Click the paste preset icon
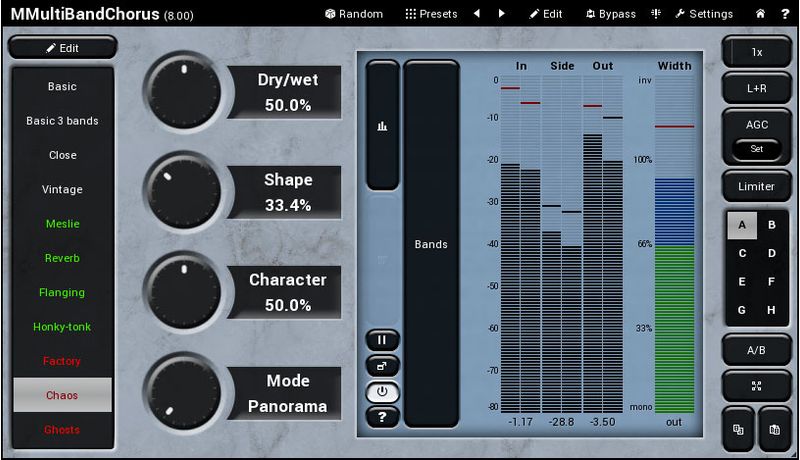 775,429
